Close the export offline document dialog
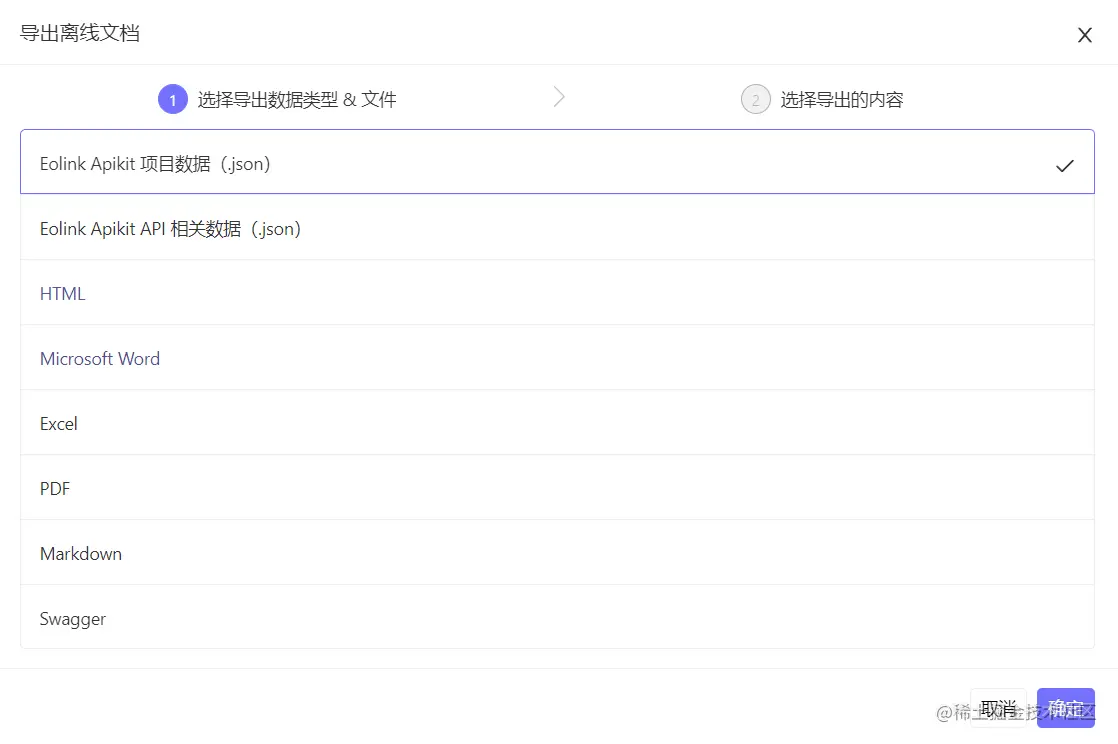 1084,35
